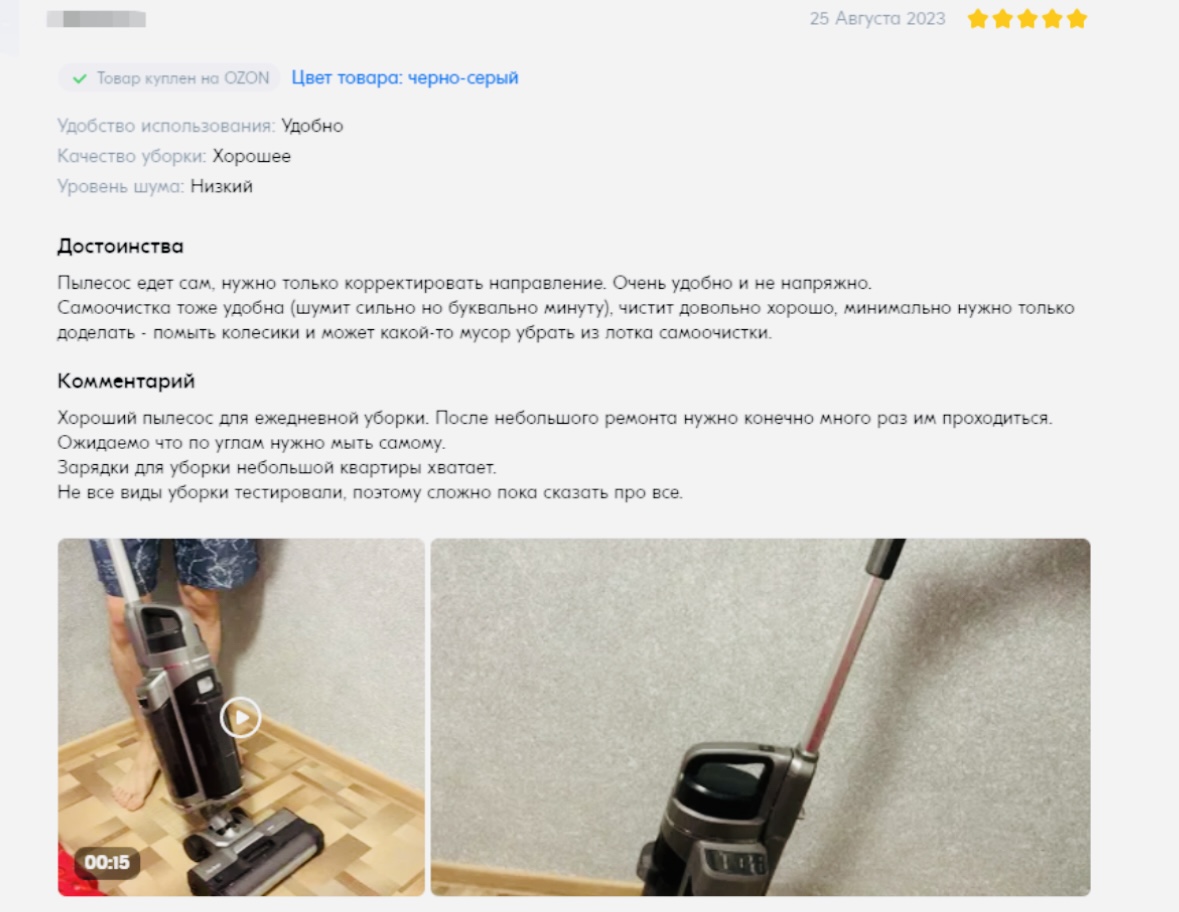The height and width of the screenshot is (912, 1179).
Task: Click the 'Достоинства' heading
Action: pyautogui.click(x=120, y=247)
